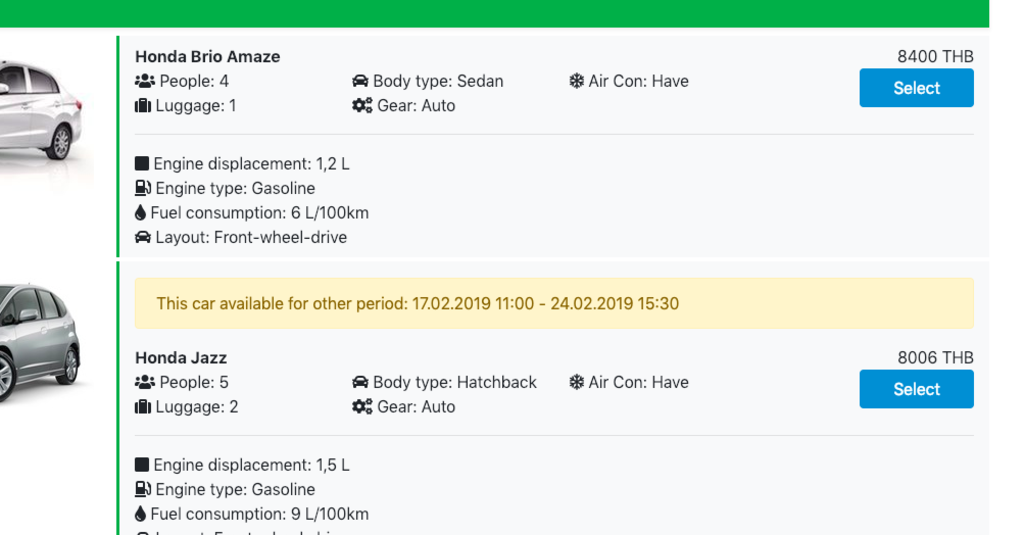The width and height of the screenshot is (1024, 535).
Task: Click the gear icon for Honda Brio Amaze
Action: [362, 105]
